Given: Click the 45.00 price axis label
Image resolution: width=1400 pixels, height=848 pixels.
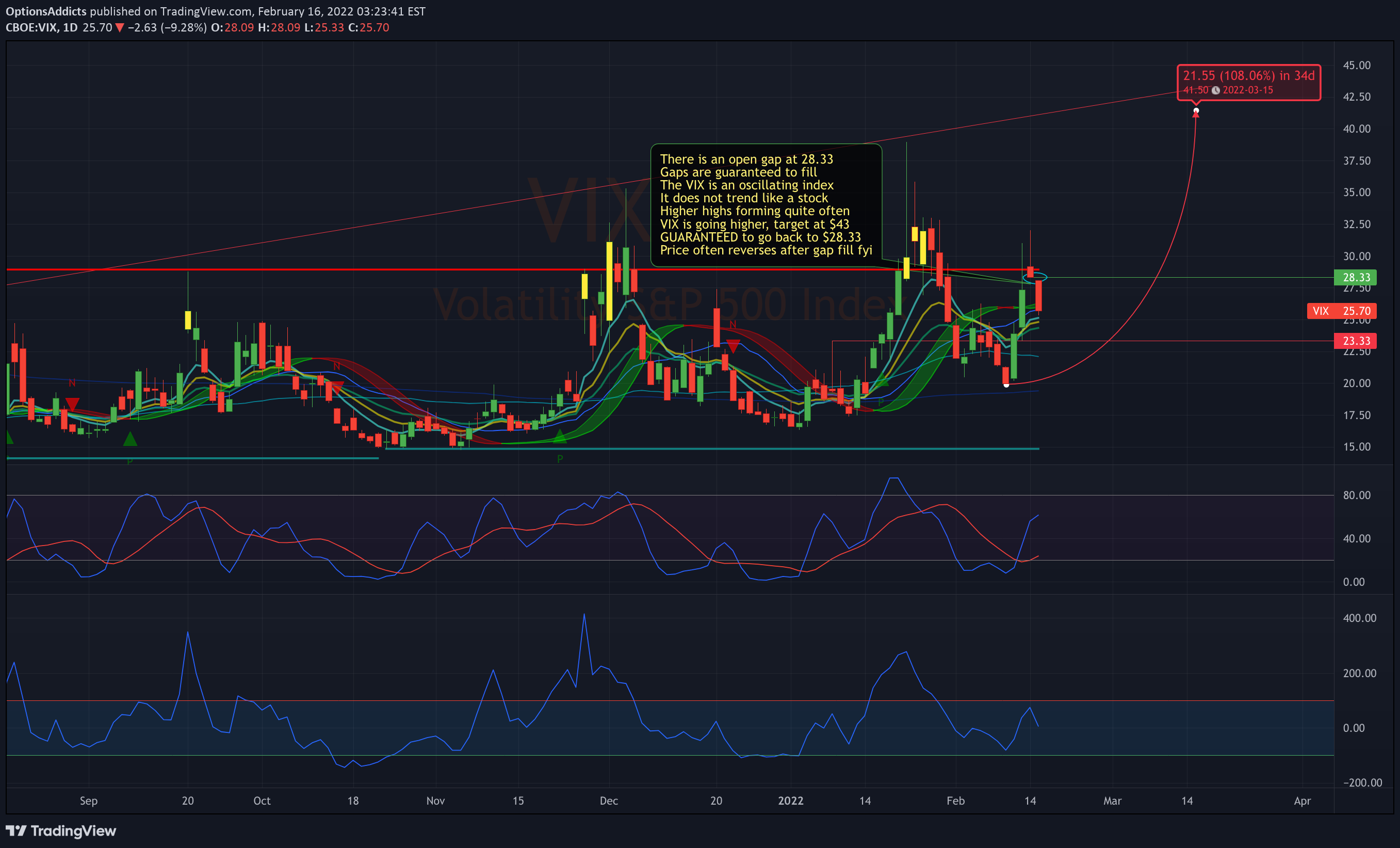Looking at the screenshot, I should [1356, 66].
